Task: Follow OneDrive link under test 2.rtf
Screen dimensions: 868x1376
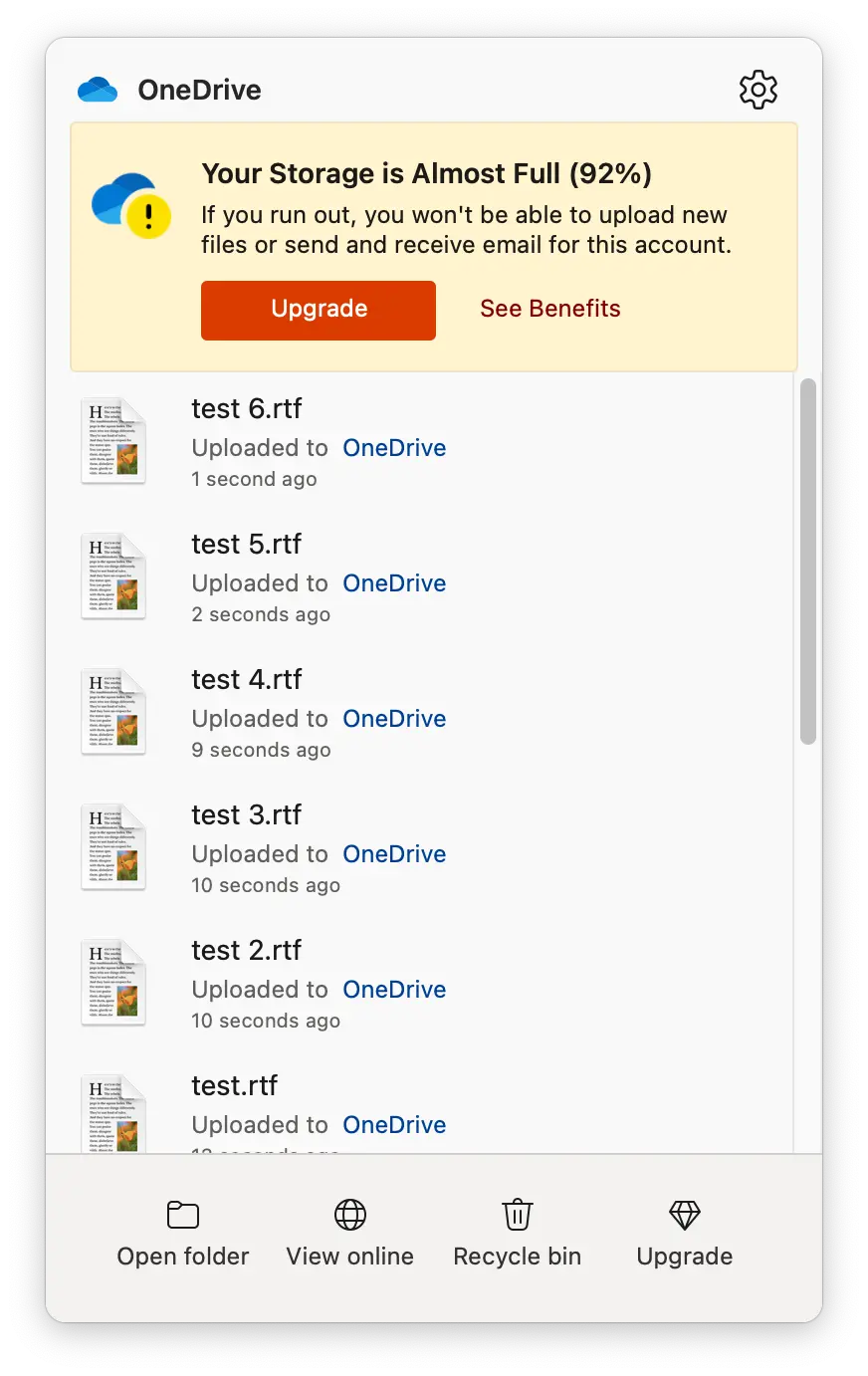Action: coord(394,990)
